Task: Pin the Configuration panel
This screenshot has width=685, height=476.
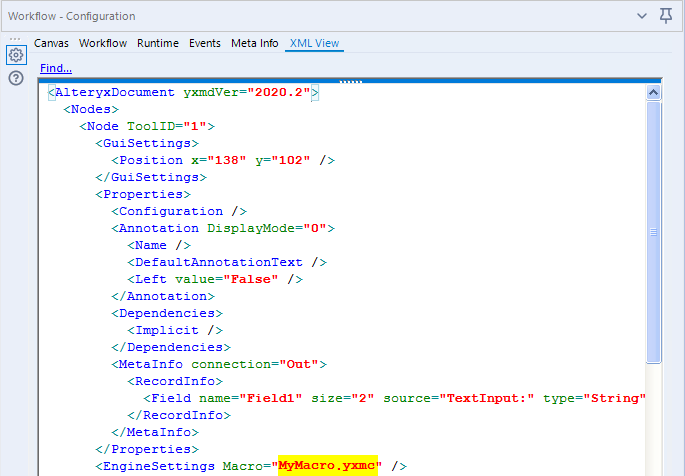Action: tap(666, 16)
